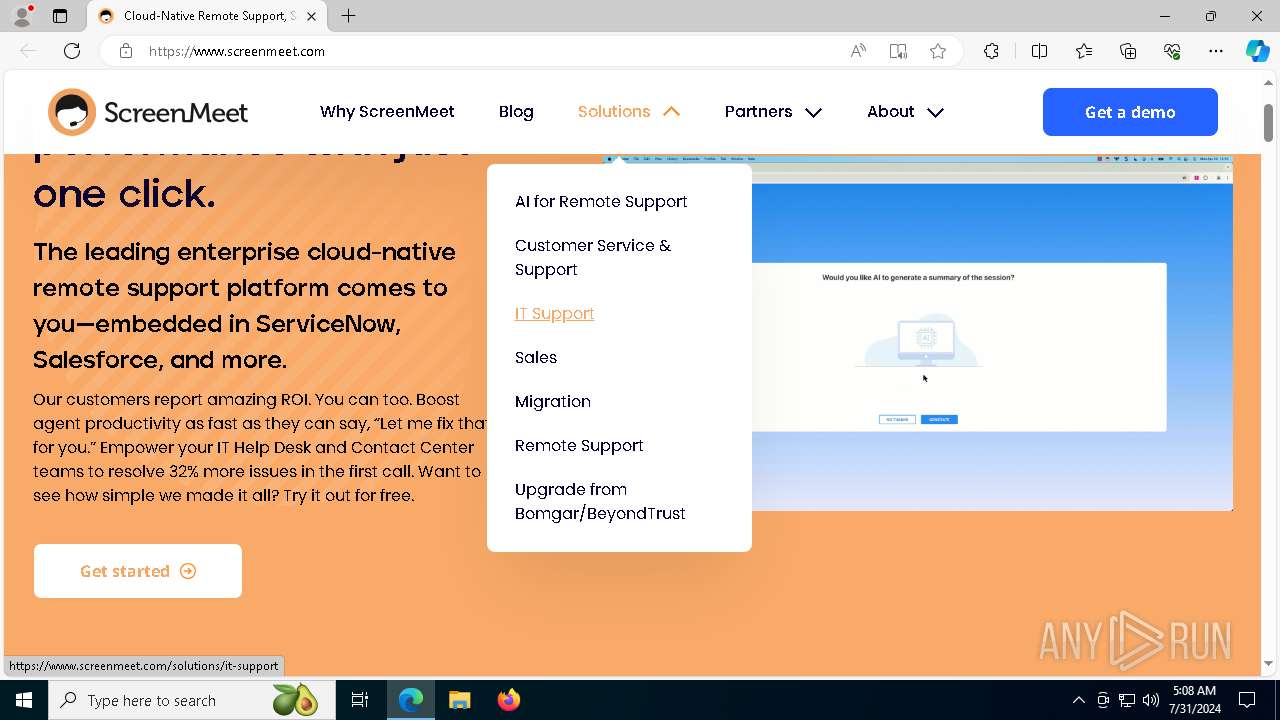Viewport: 1280px width, 720px height.
Task: Open Read aloud icon in address bar
Action: (x=858, y=51)
